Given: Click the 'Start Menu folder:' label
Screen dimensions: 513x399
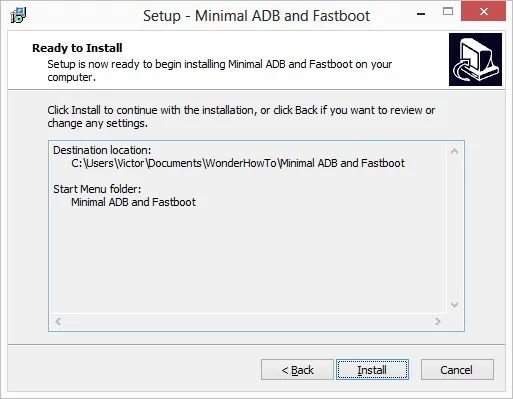Looking at the screenshot, I should coord(97,189).
